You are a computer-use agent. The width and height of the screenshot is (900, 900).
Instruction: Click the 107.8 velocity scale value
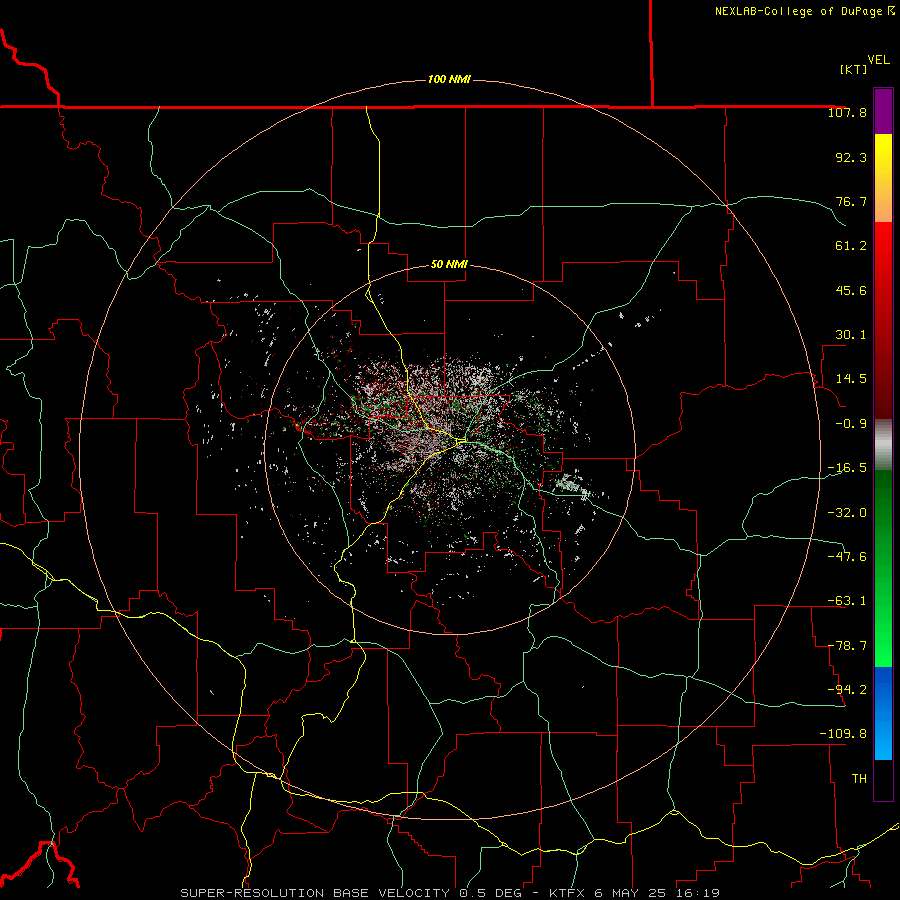(847, 112)
